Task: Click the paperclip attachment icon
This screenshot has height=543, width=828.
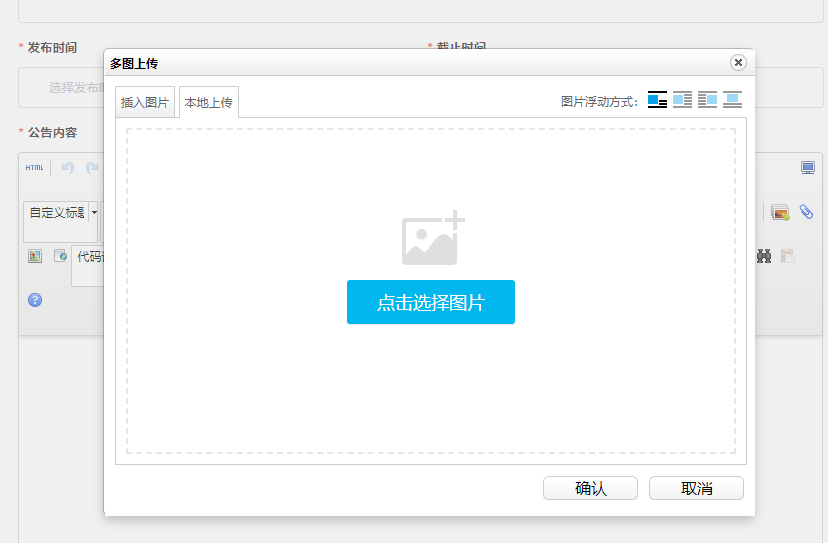Action: [806, 212]
